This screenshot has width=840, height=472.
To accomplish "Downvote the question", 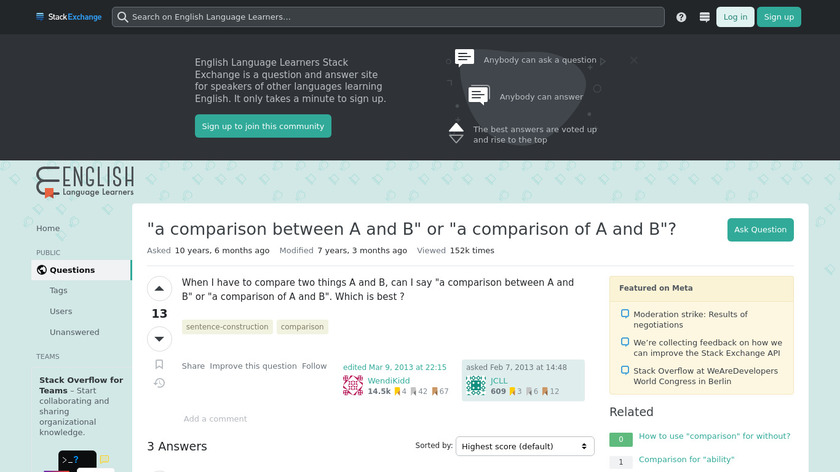I will (x=159, y=339).
